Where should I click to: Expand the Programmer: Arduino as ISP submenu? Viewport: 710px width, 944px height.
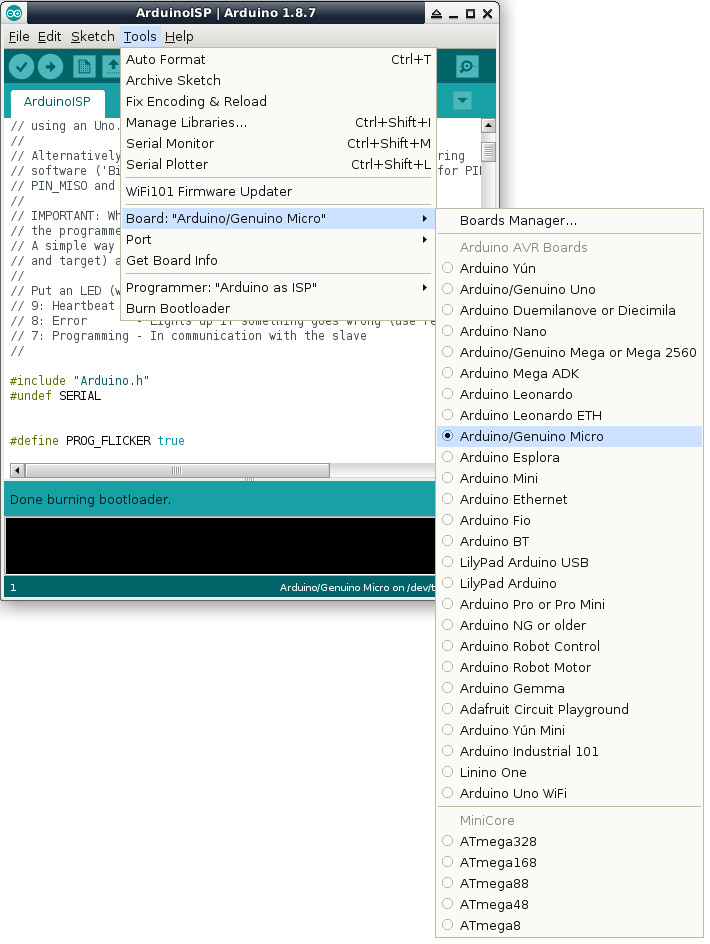pos(278,288)
